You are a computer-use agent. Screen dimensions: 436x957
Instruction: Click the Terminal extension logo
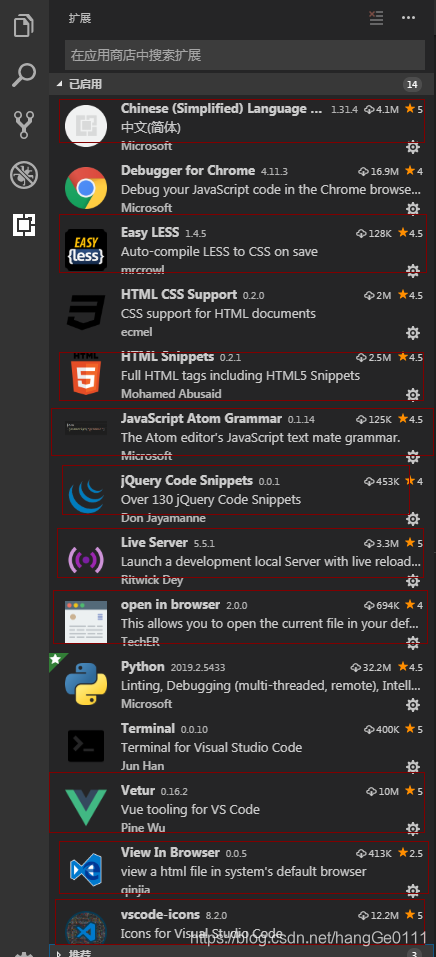point(86,746)
